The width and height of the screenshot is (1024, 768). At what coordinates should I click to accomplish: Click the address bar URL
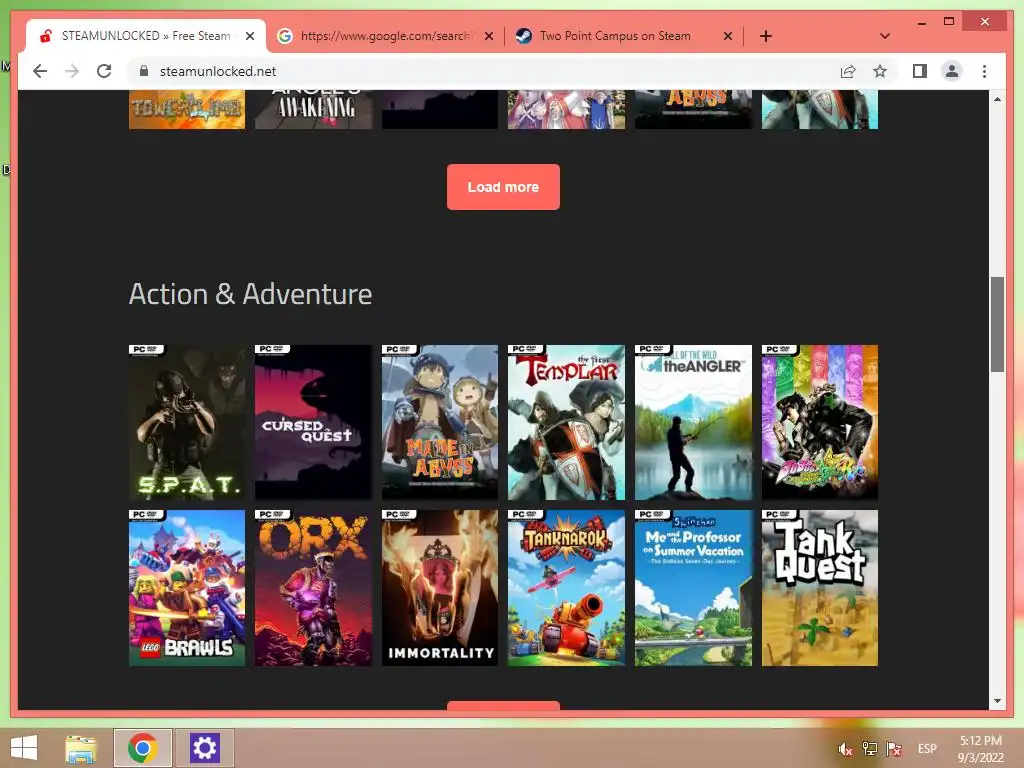[x=217, y=71]
